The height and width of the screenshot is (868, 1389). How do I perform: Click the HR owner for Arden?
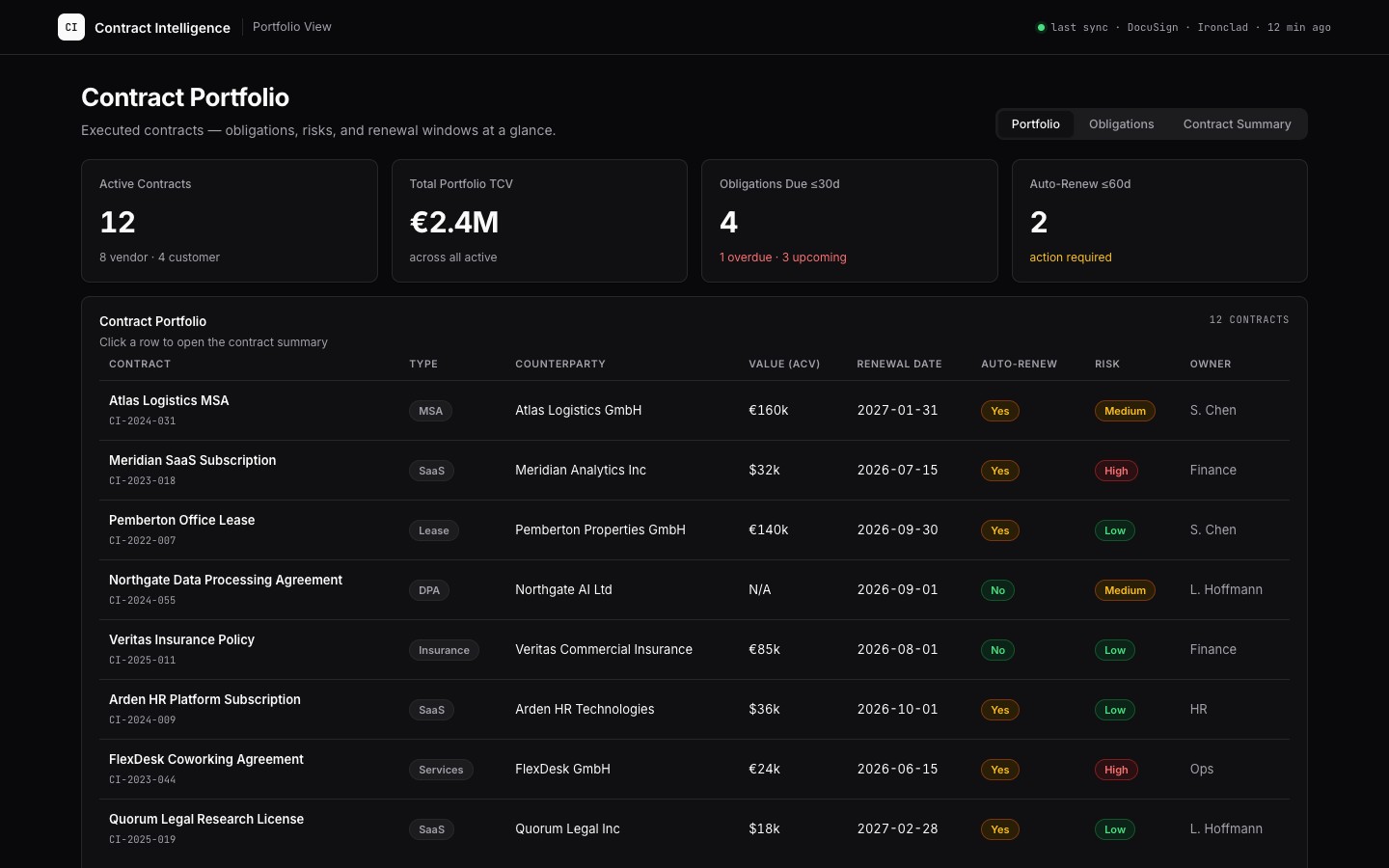click(x=1199, y=710)
